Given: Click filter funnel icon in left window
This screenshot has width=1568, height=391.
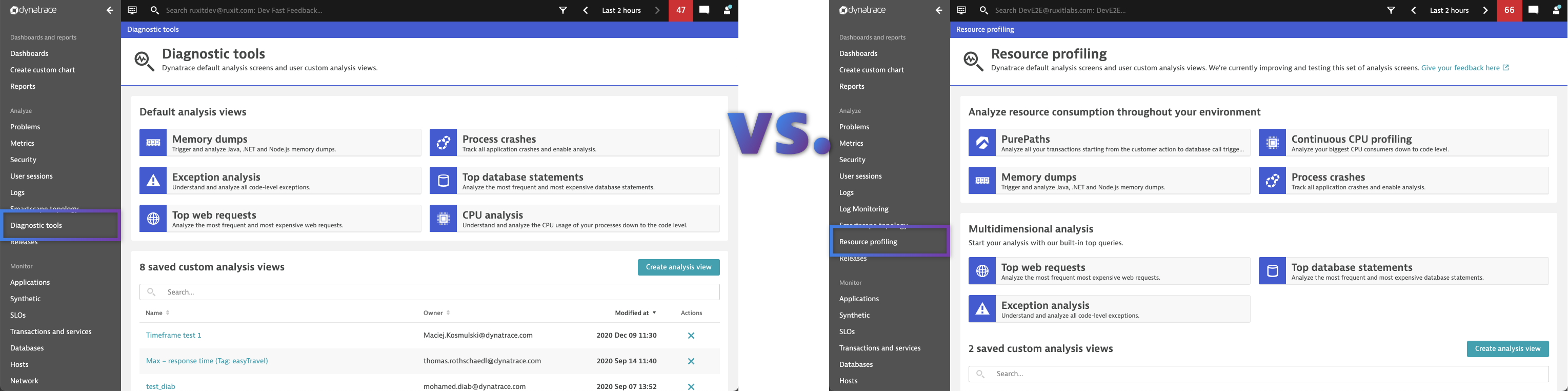Looking at the screenshot, I should 563,10.
